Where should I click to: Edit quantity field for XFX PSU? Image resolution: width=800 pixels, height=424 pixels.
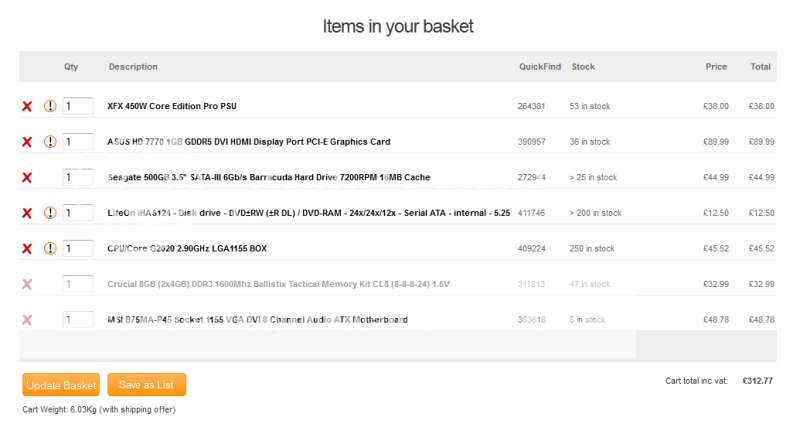78,106
